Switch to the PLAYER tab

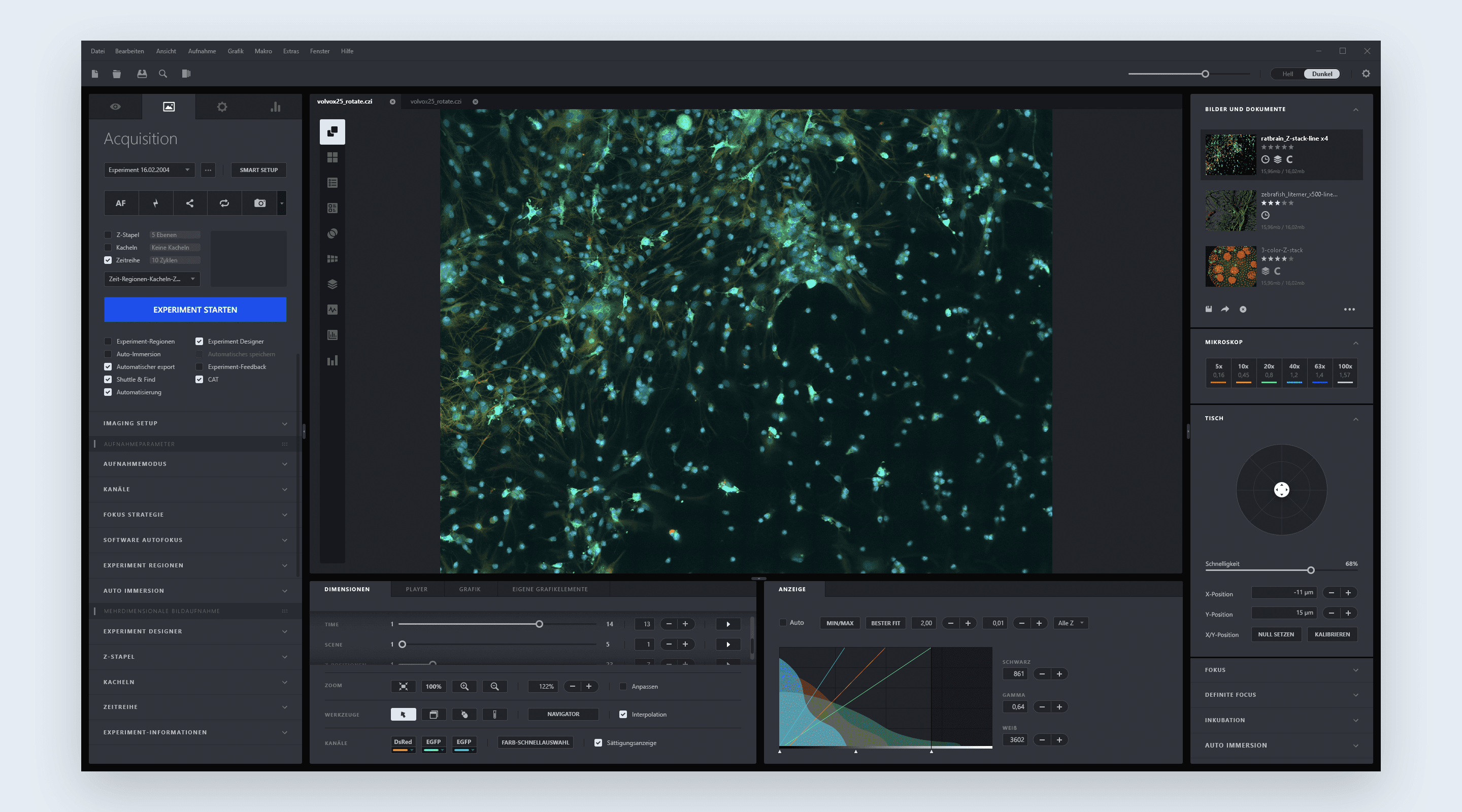click(x=417, y=590)
